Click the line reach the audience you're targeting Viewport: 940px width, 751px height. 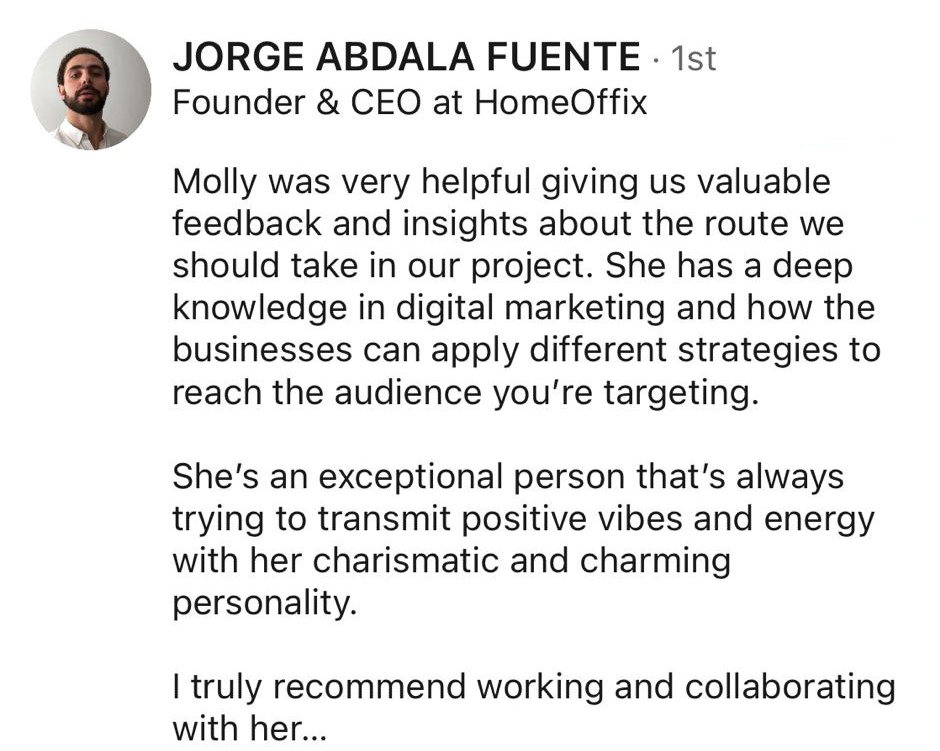(465, 393)
